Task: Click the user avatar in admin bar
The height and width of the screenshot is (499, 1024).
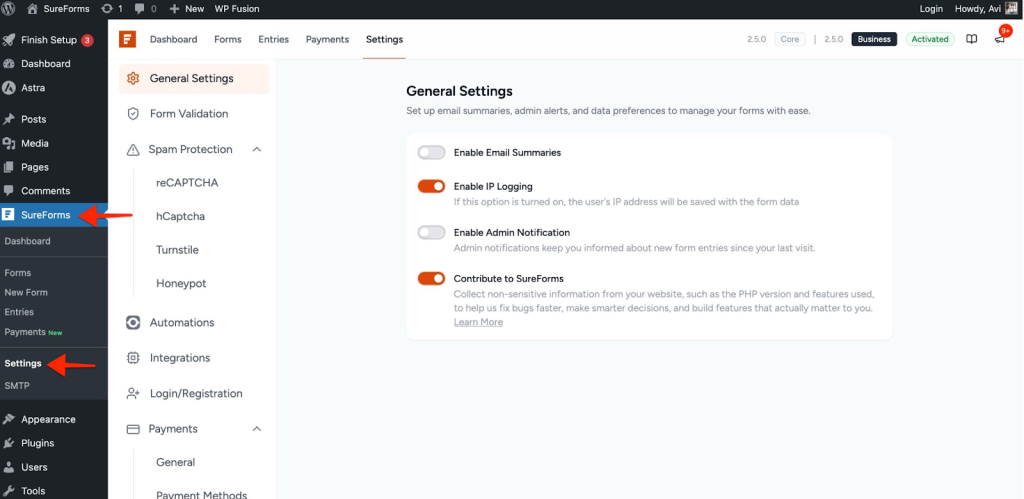Action: pyautogui.click(x=1011, y=8)
